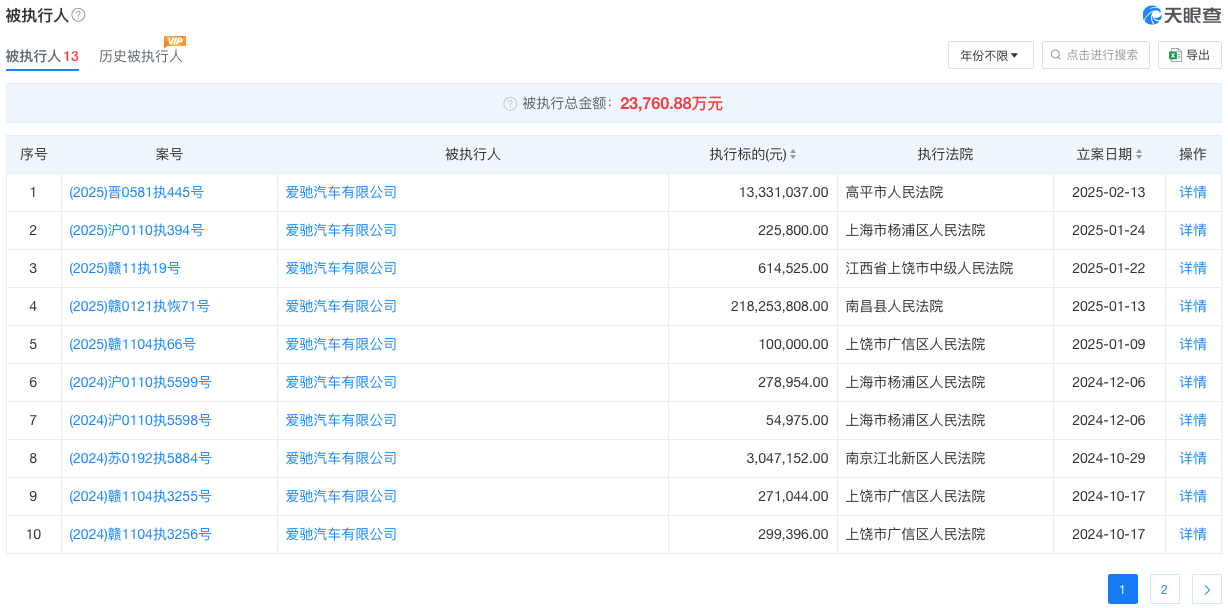
Task: Open case (2024)苏0192执5884号
Action: pyautogui.click(x=140, y=458)
